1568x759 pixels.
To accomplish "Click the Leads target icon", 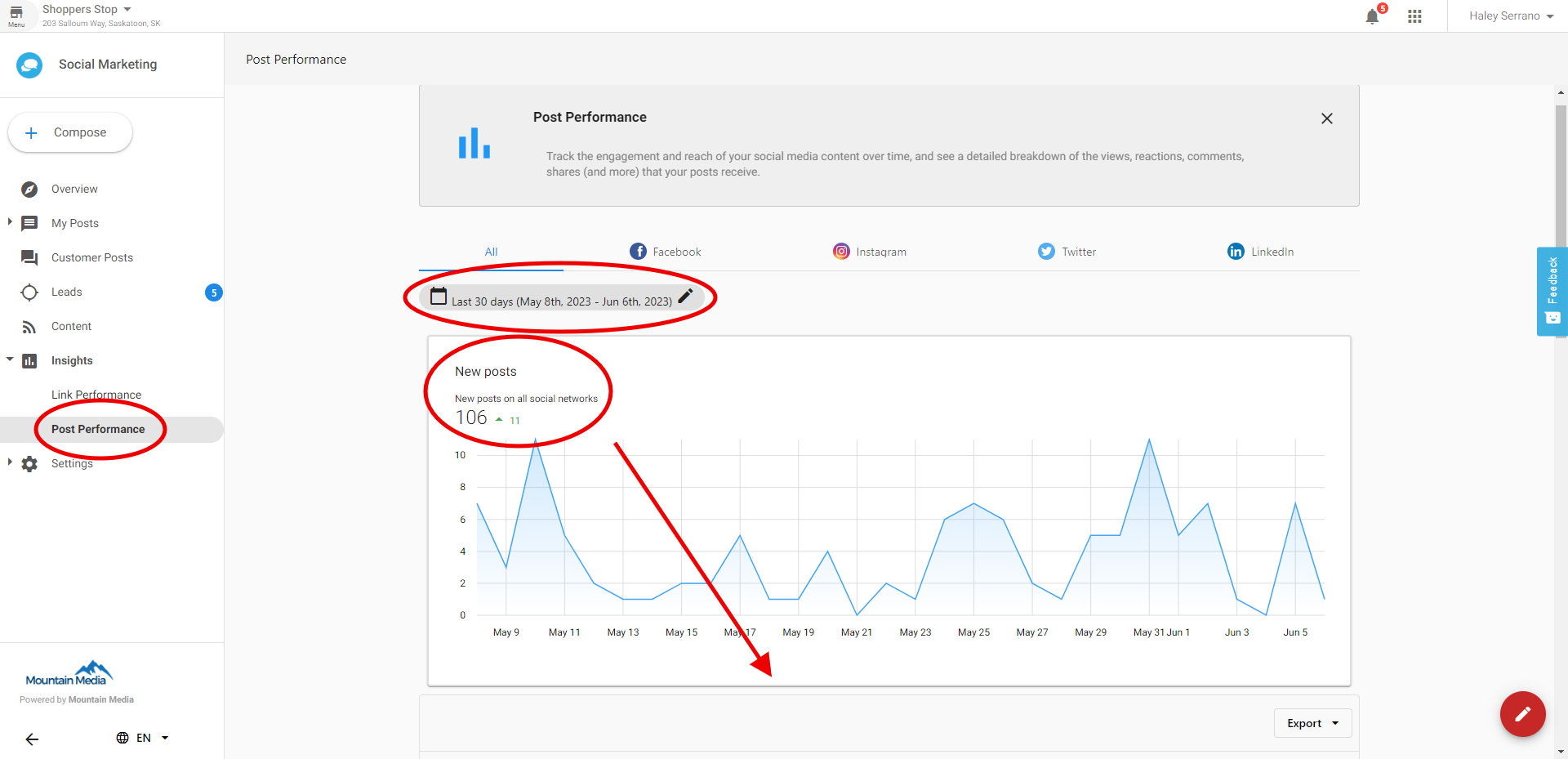I will pos(29,292).
